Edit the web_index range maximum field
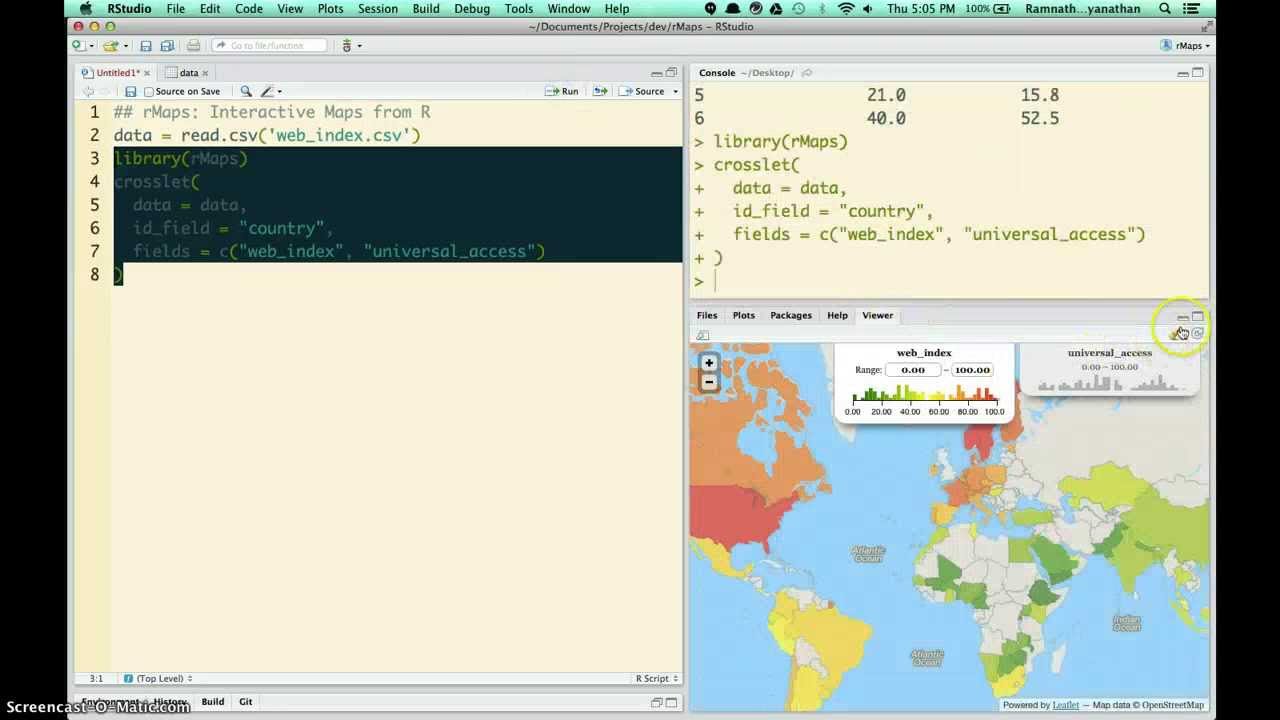Viewport: 1280px width, 720px height. coord(972,370)
